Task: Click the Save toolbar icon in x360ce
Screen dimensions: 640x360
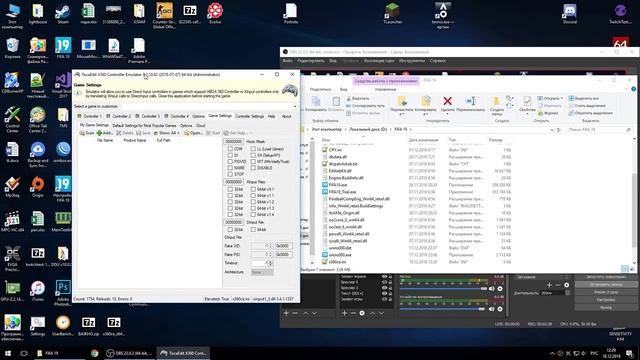Action: coord(138,133)
